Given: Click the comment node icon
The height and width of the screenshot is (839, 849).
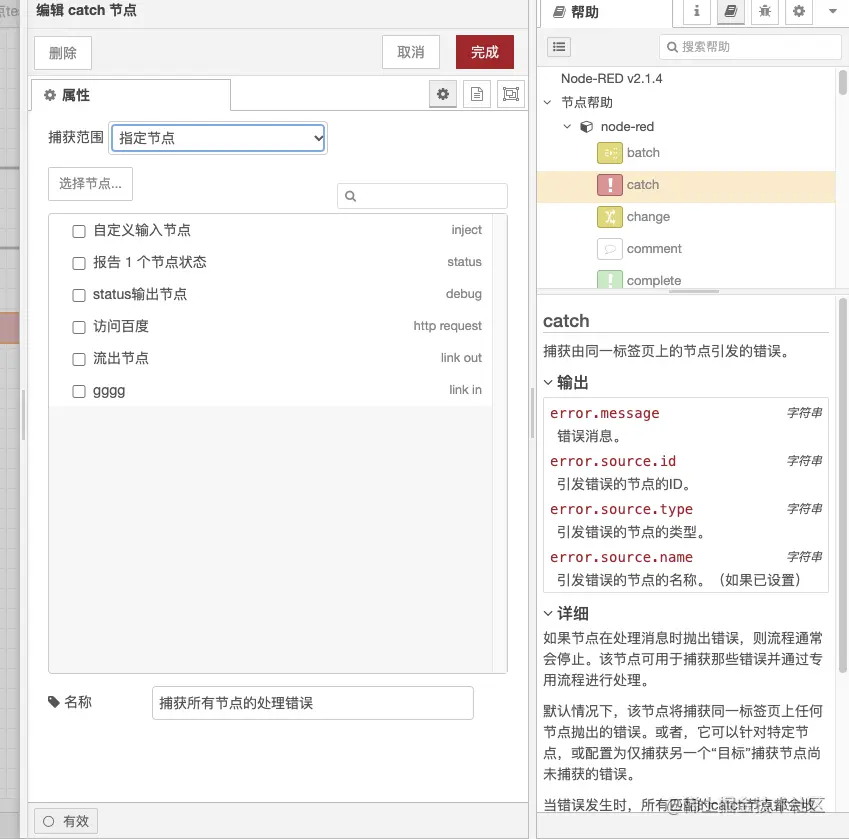Looking at the screenshot, I should pos(610,248).
